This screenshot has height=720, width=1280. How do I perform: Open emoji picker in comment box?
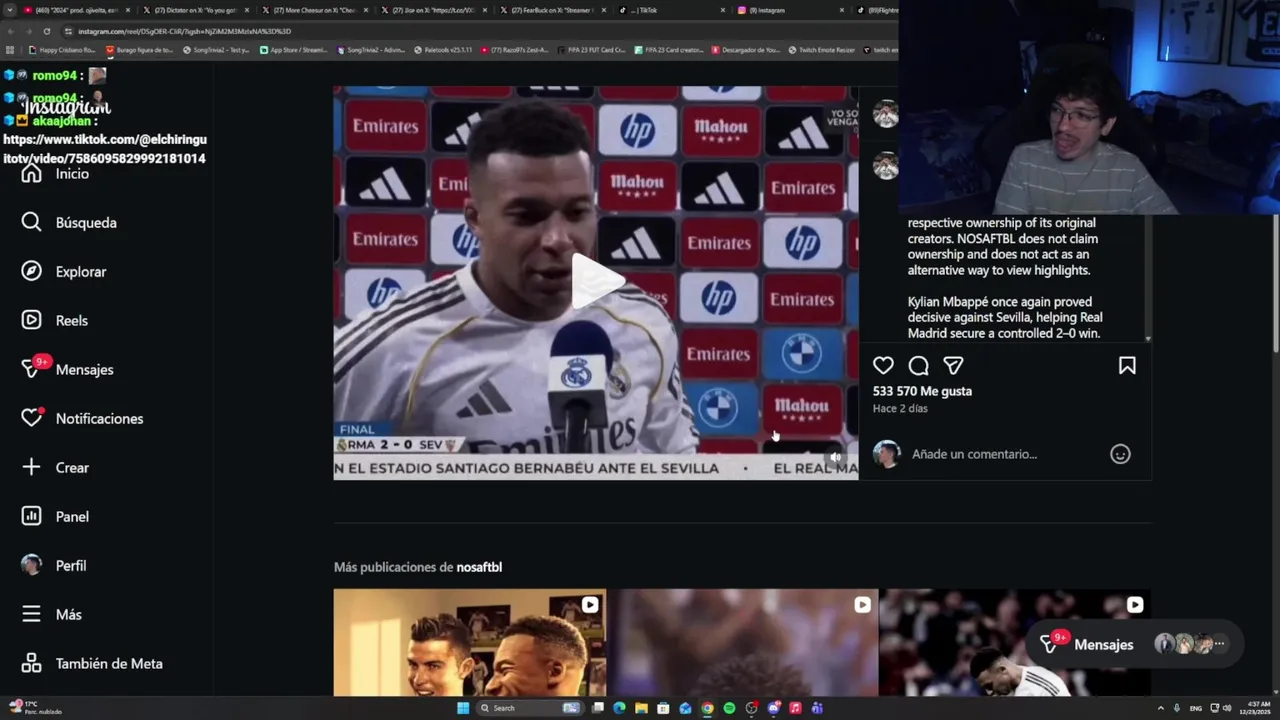1120,454
